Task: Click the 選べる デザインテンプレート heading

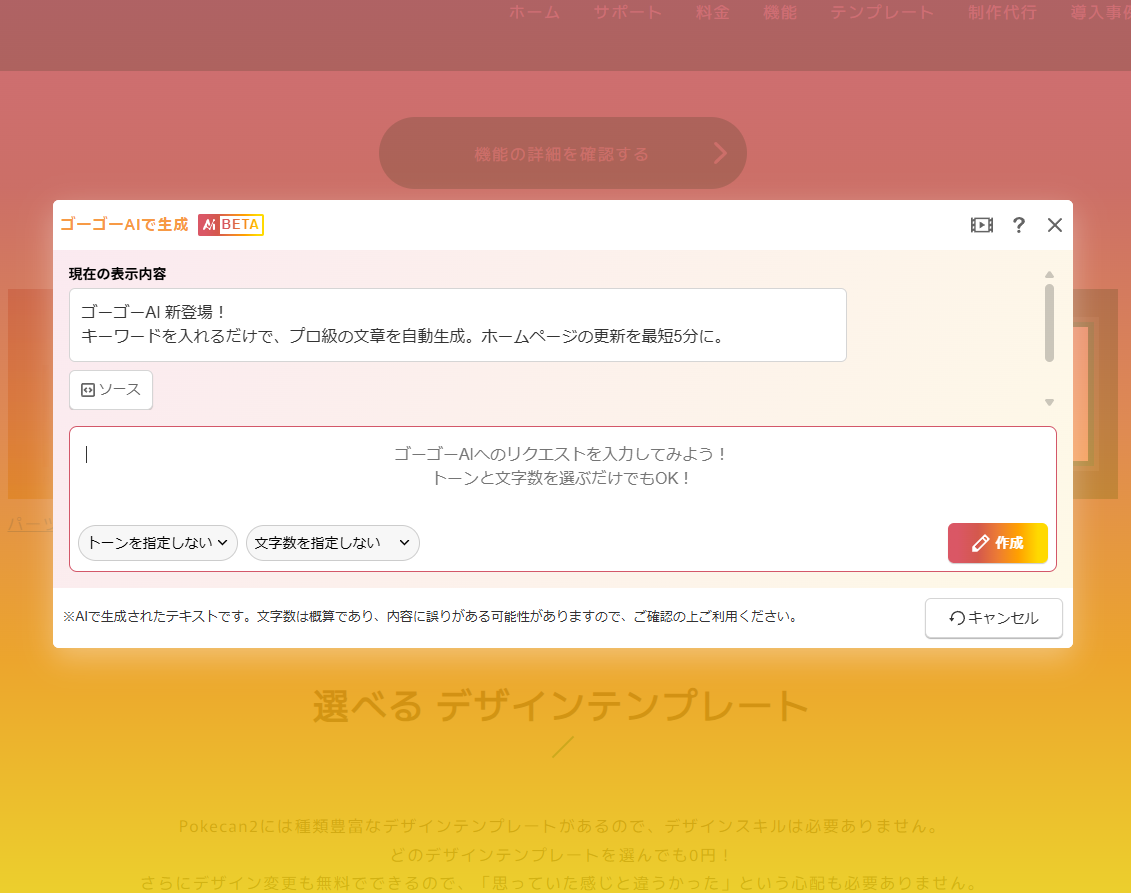Action: click(x=560, y=705)
